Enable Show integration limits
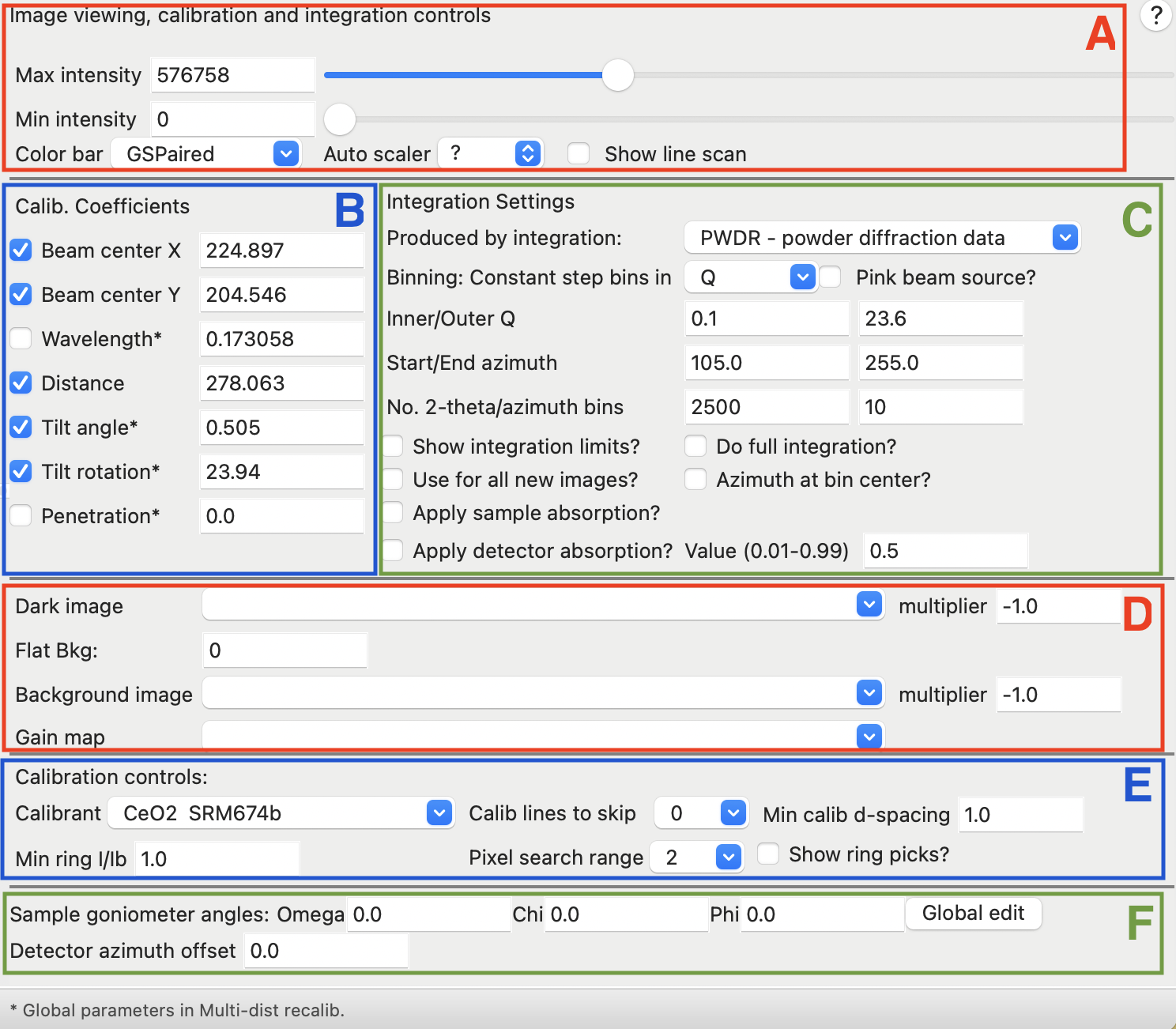This screenshot has width=1176, height=1029. click(x=393, y=446)
